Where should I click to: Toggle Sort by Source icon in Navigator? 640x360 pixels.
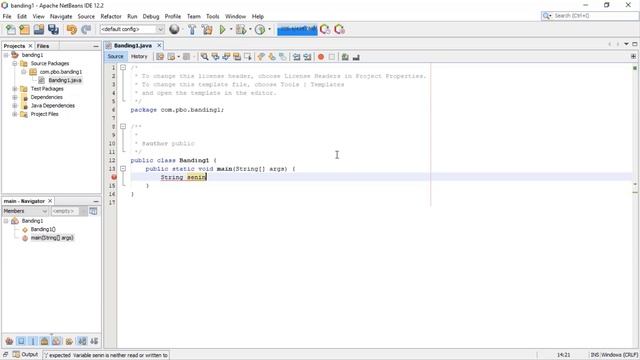pyautogui.click(x=94, y=341)
